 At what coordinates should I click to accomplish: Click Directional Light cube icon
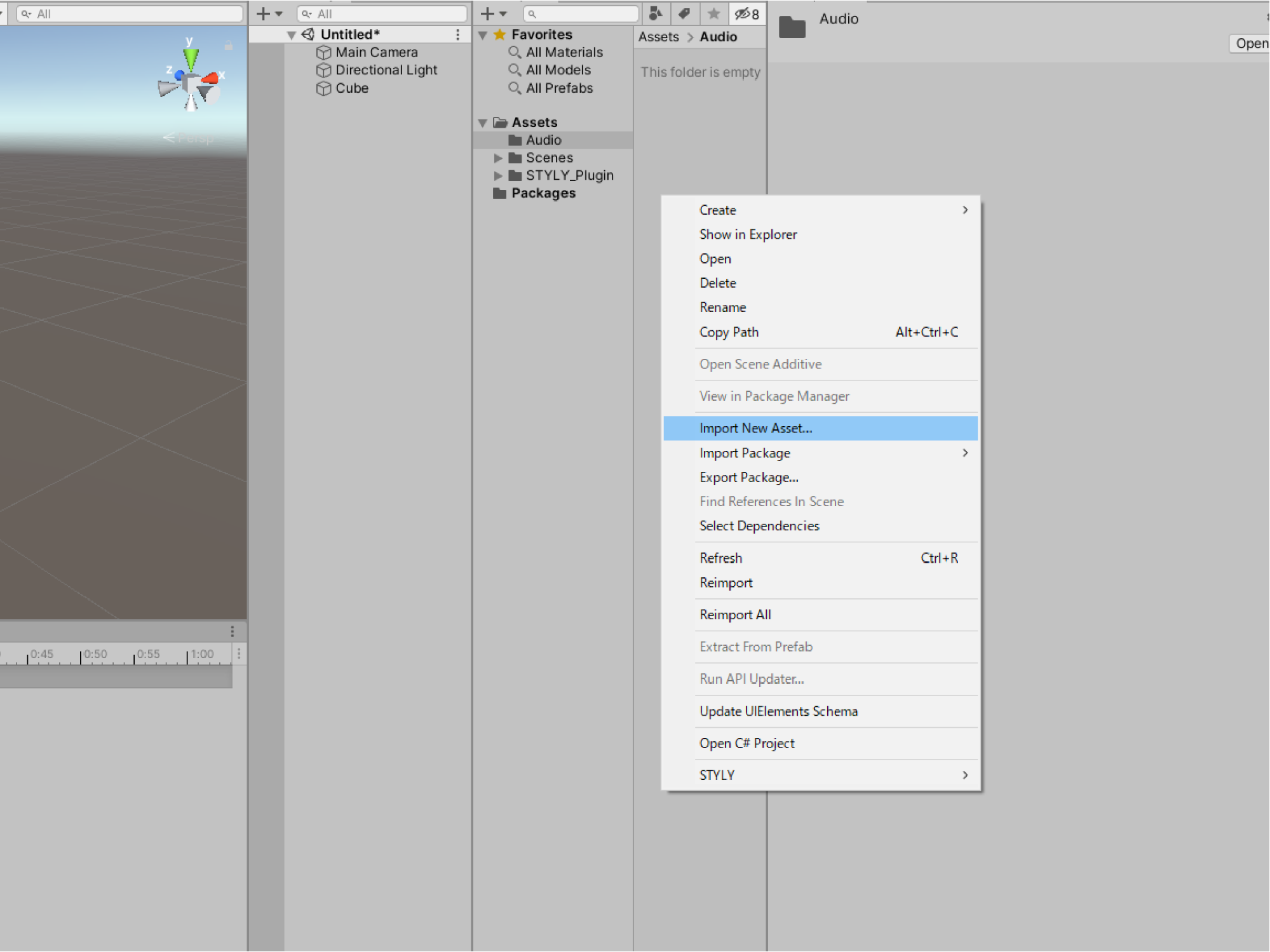(324, 70)
